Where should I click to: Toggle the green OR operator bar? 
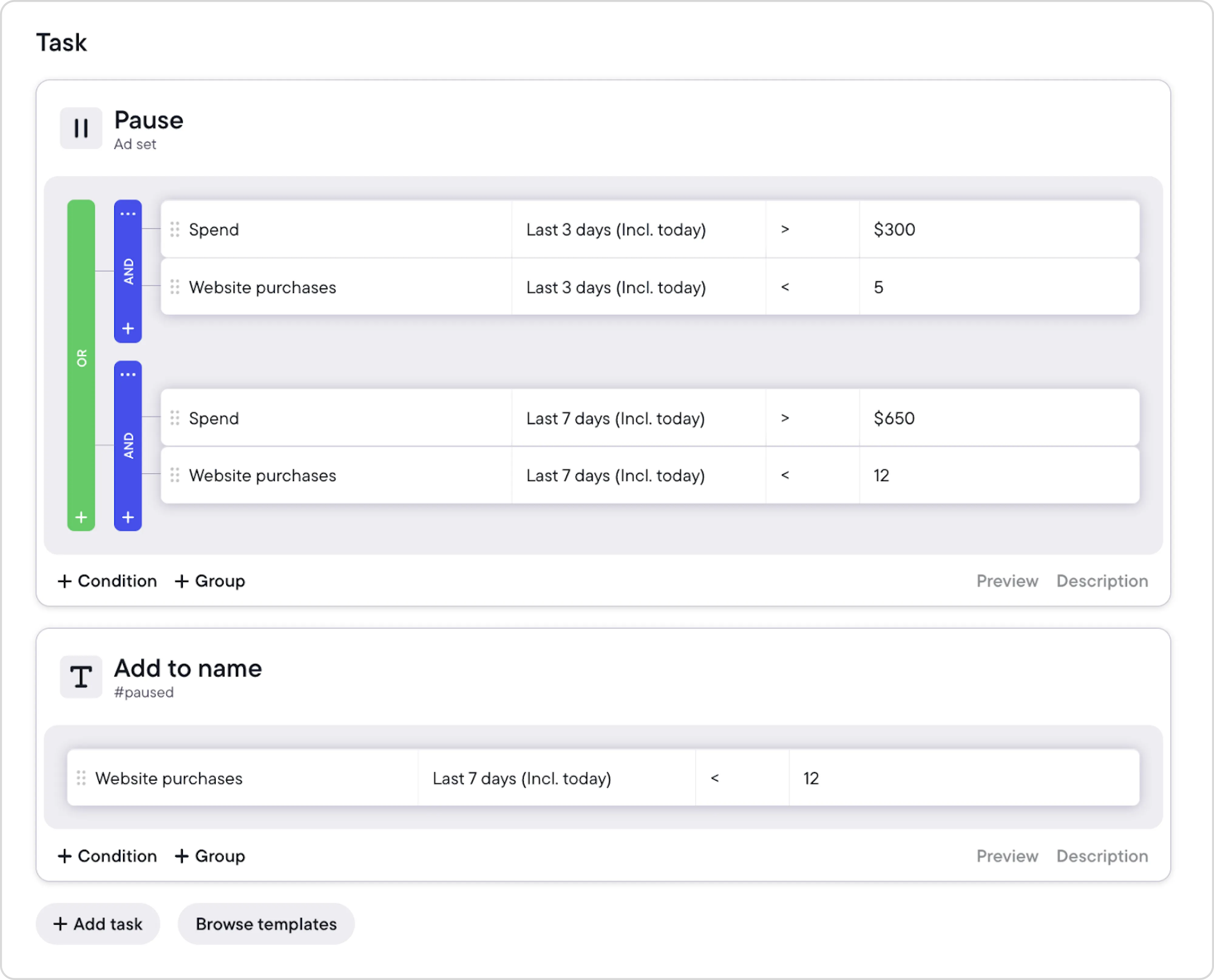click(81, 358)
